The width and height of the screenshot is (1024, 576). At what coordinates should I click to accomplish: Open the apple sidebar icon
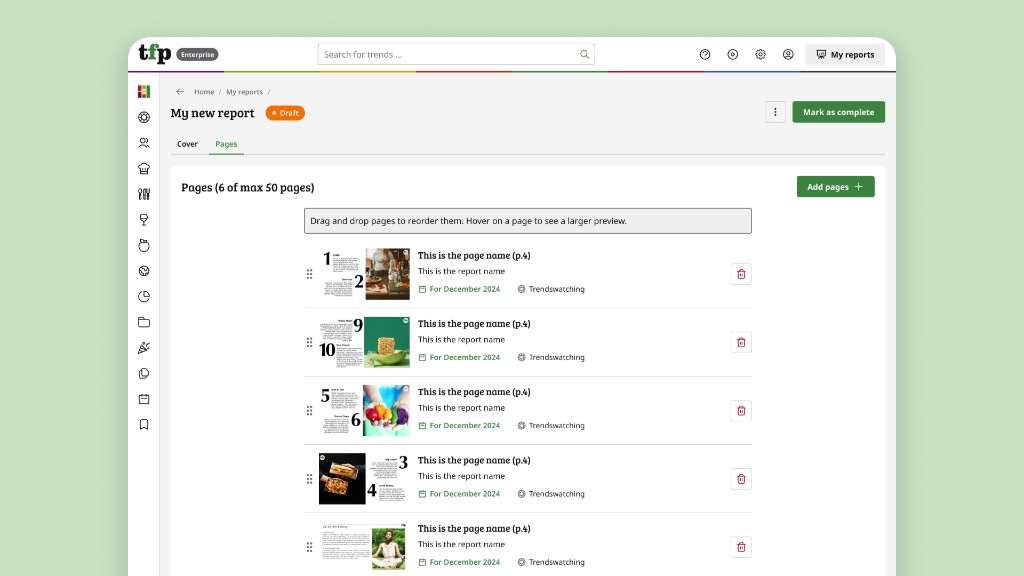pyautogui.click(x=144, y=246)
